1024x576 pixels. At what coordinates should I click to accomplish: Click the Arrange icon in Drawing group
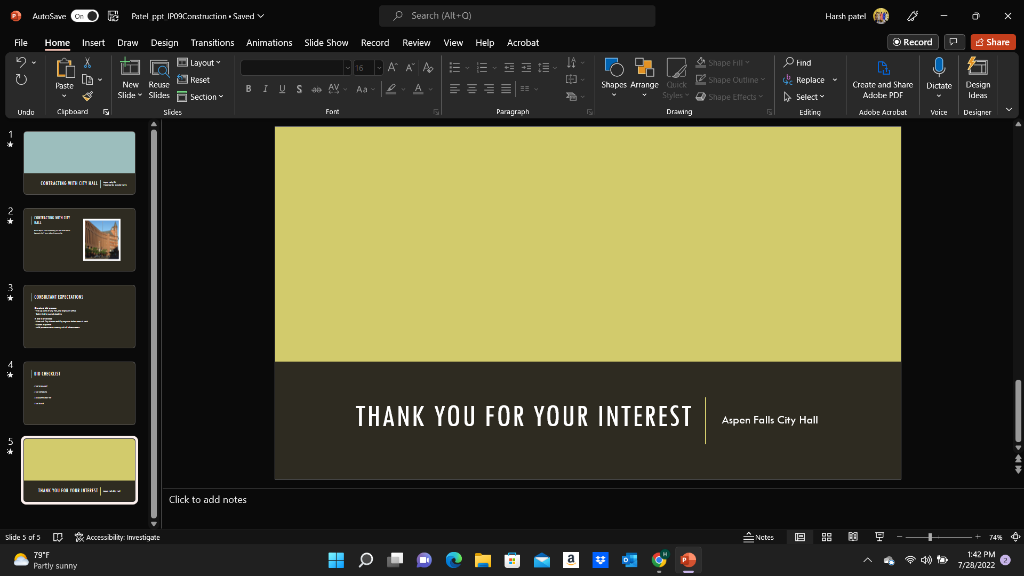click(644, 75)
